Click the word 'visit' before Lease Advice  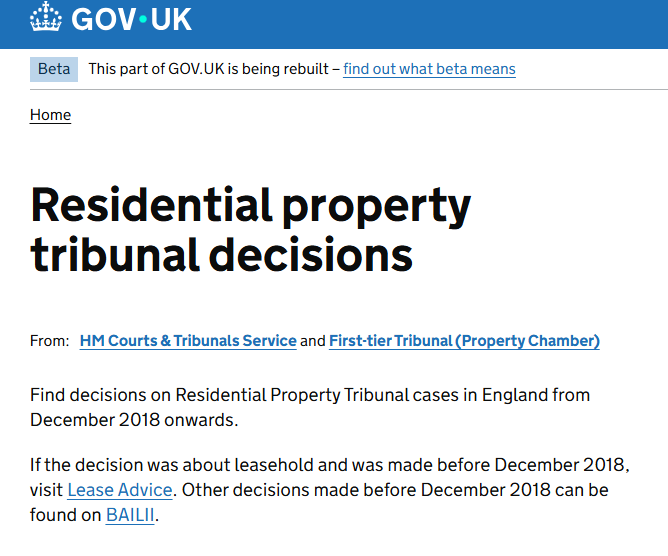pyautogui.click(x=46, y=490)
